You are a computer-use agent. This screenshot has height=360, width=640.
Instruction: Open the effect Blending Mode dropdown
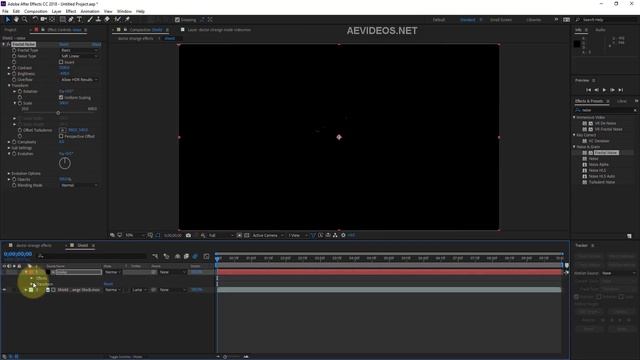pos(79,185)
